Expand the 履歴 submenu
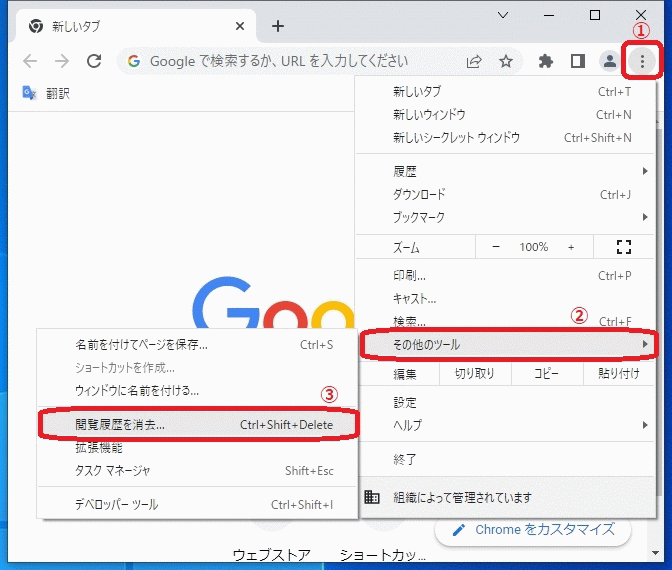Screen dimensions: 672x570 click(x=506, y=171)
